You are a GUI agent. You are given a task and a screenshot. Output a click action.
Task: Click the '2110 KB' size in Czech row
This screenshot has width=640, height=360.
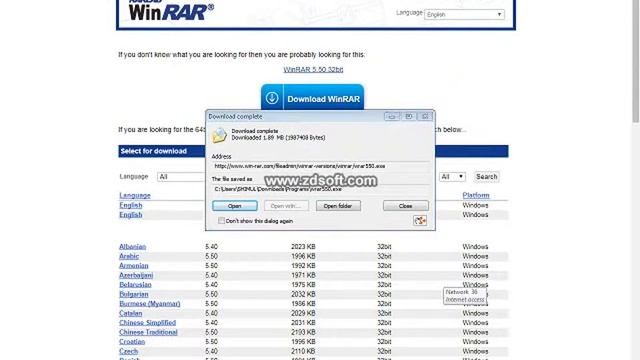(303, 351)
